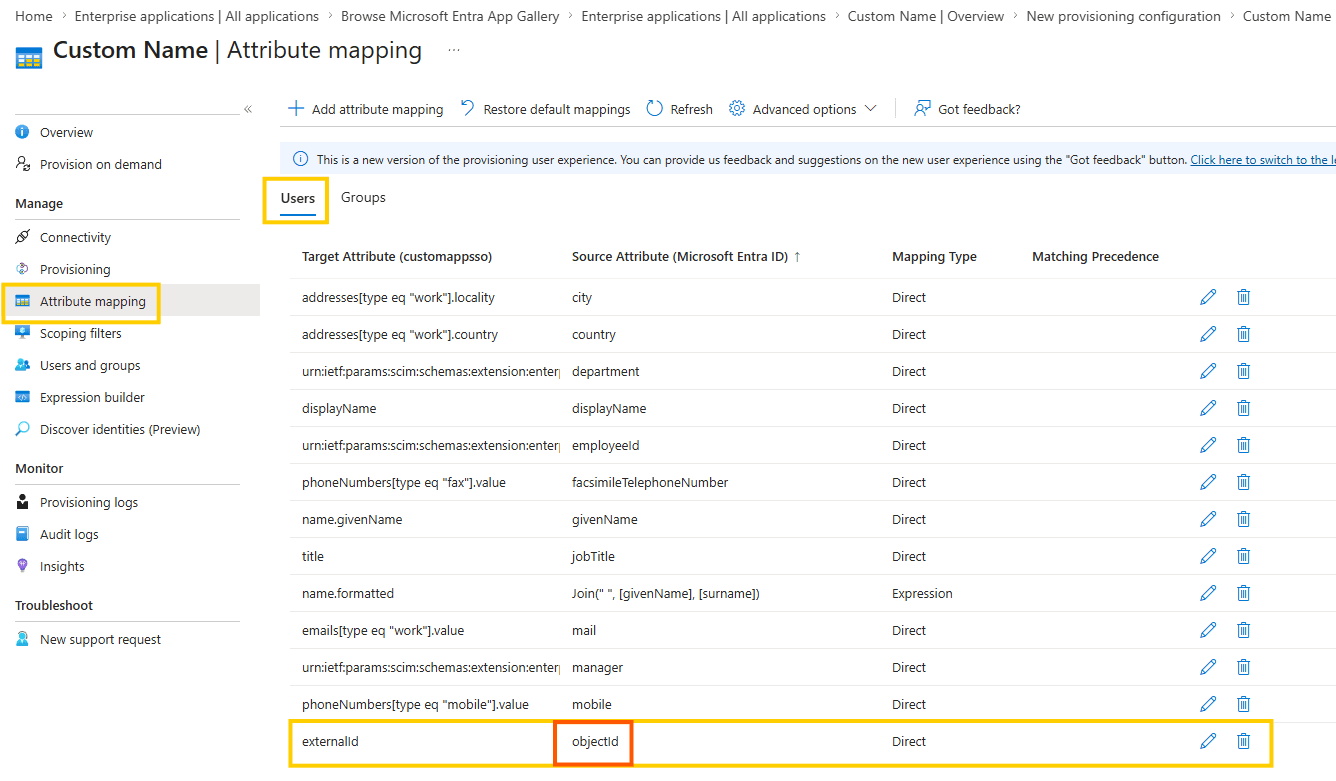Edit the externalId objectId mapping
This screenshot has height=781, width=1336.
1208,741
